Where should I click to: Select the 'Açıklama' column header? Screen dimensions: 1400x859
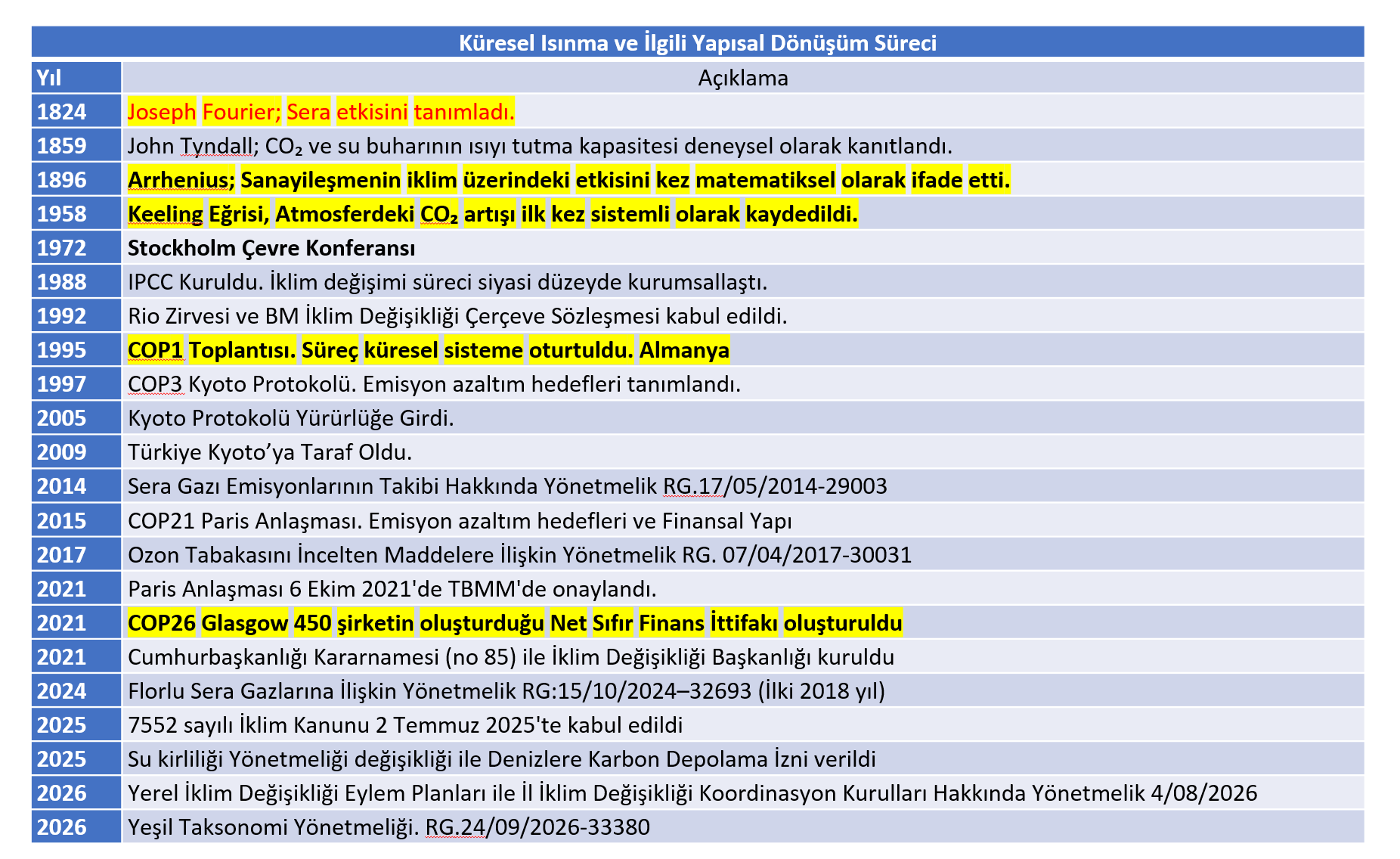click(x=743, y=77)
